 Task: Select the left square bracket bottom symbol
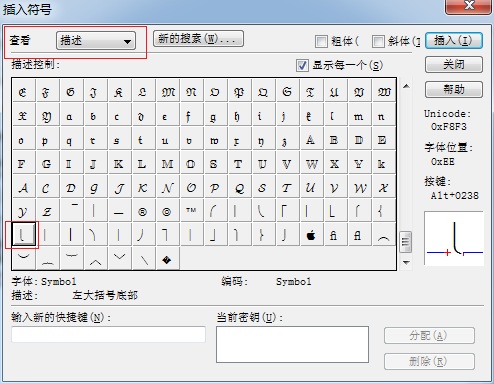pos(335,212)
